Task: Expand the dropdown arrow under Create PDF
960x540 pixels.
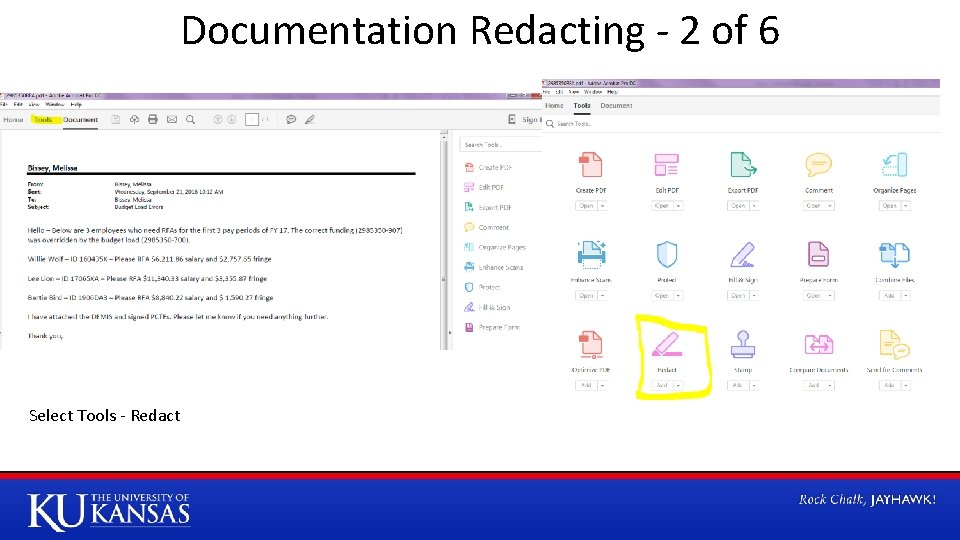Action: (x=602, y=206)
